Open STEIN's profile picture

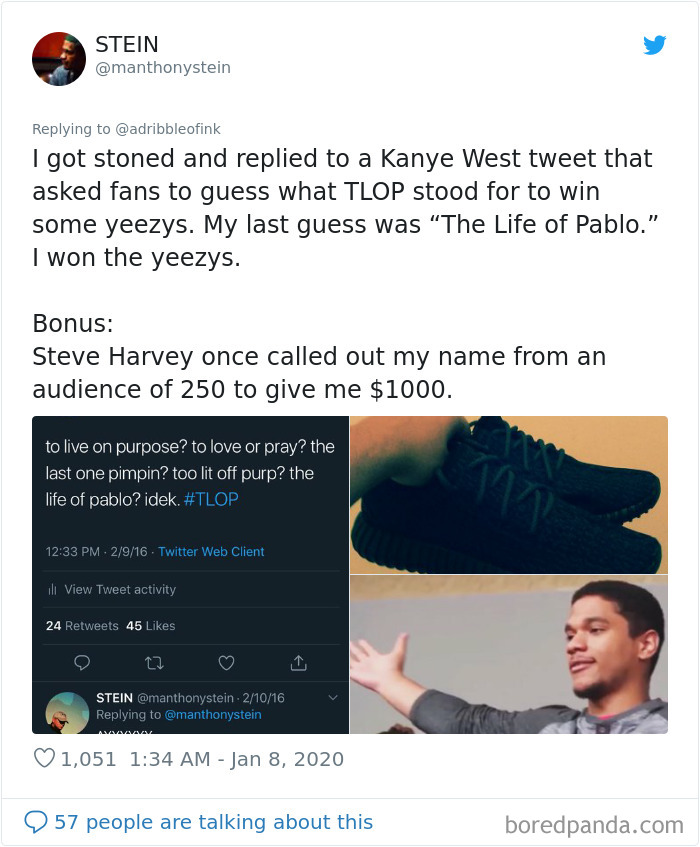pyautogui.click(x=59, y=58)
